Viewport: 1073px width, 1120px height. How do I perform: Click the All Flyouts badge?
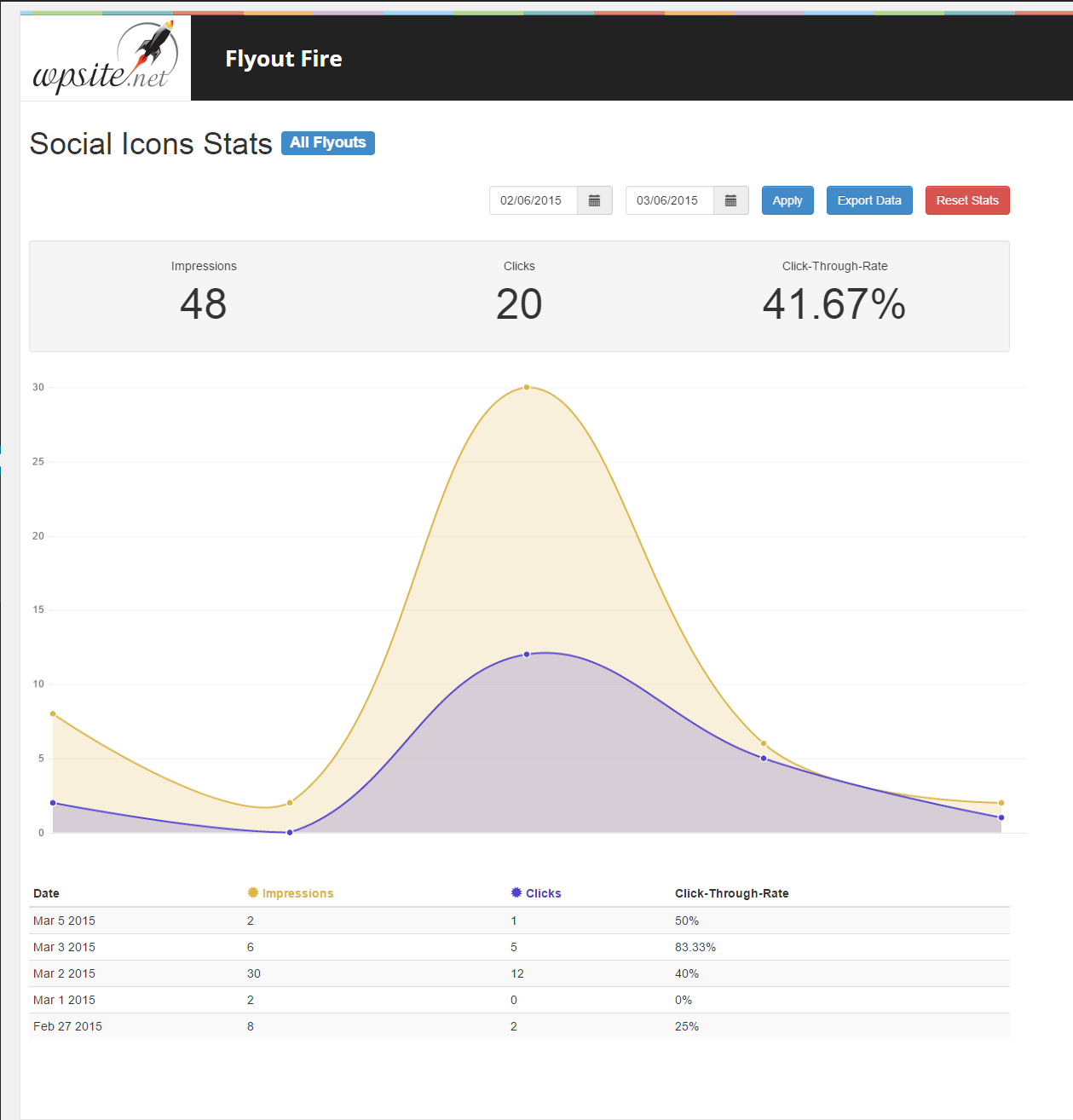[x=328, y=142]
